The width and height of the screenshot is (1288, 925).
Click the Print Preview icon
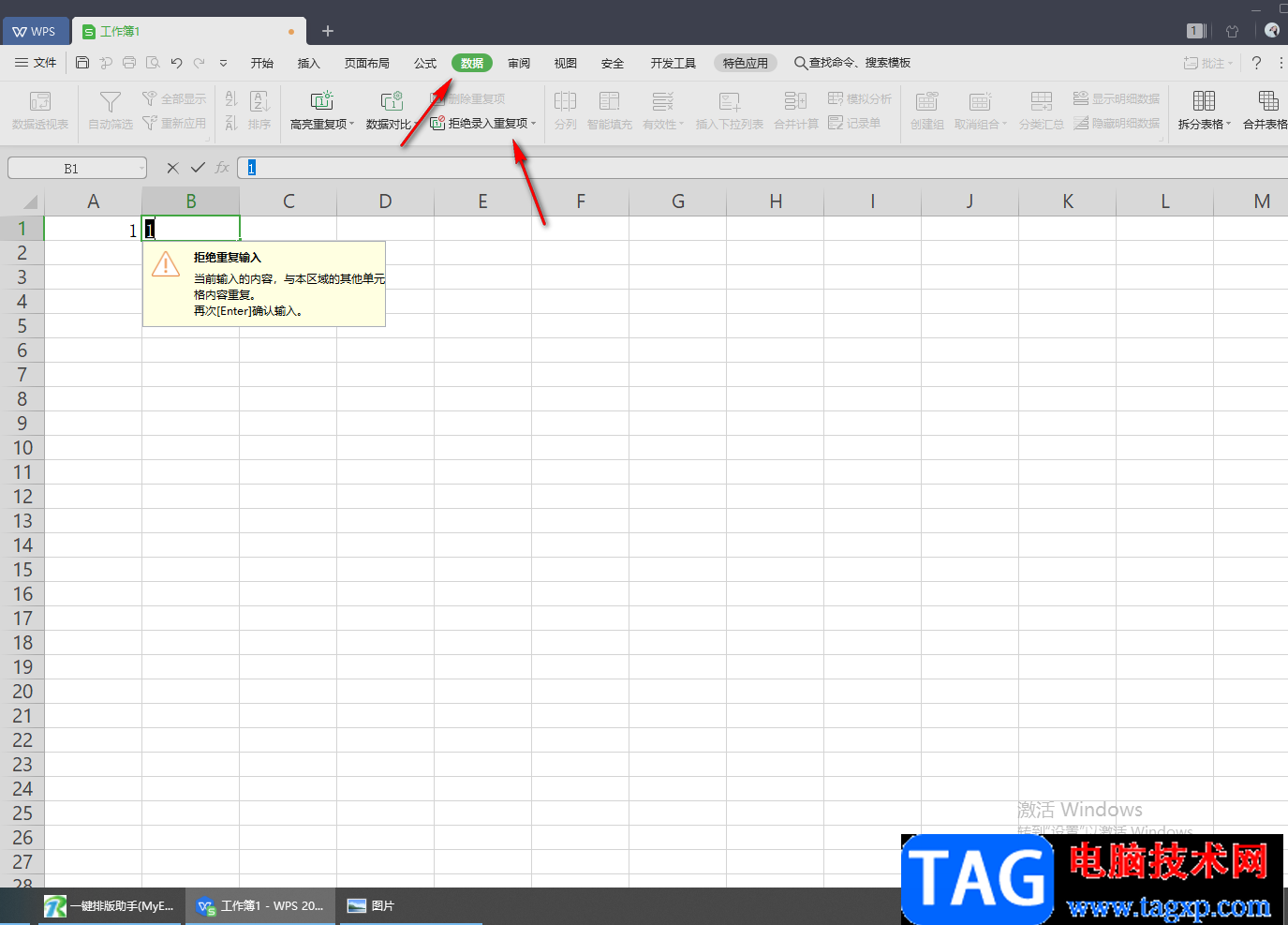(x=153, y=63)
